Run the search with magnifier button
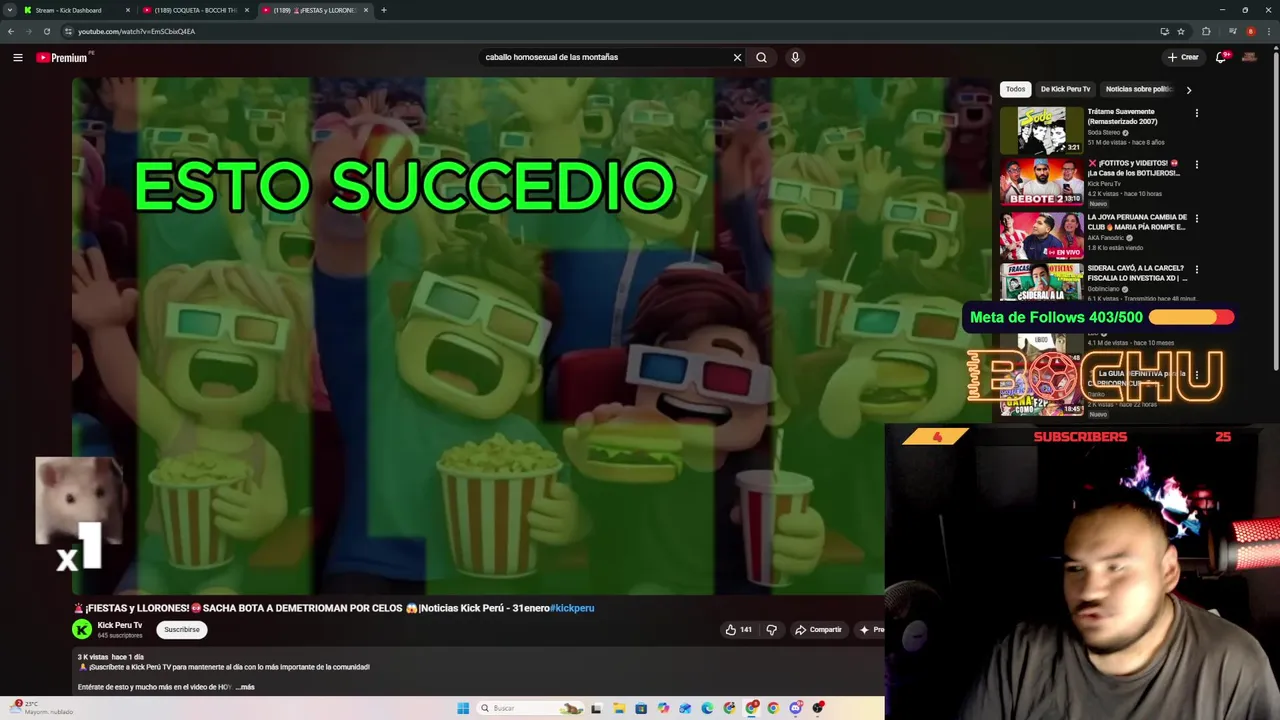1280x720 pixels. [x=761, y=57]
